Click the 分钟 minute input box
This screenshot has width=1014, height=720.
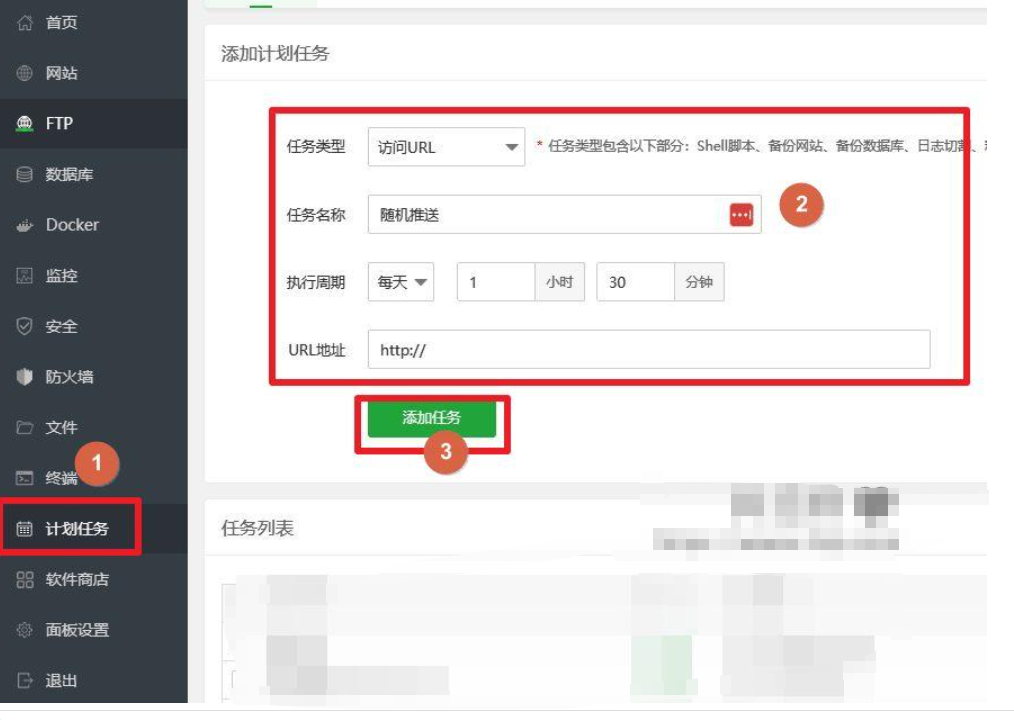click(635, 283)
